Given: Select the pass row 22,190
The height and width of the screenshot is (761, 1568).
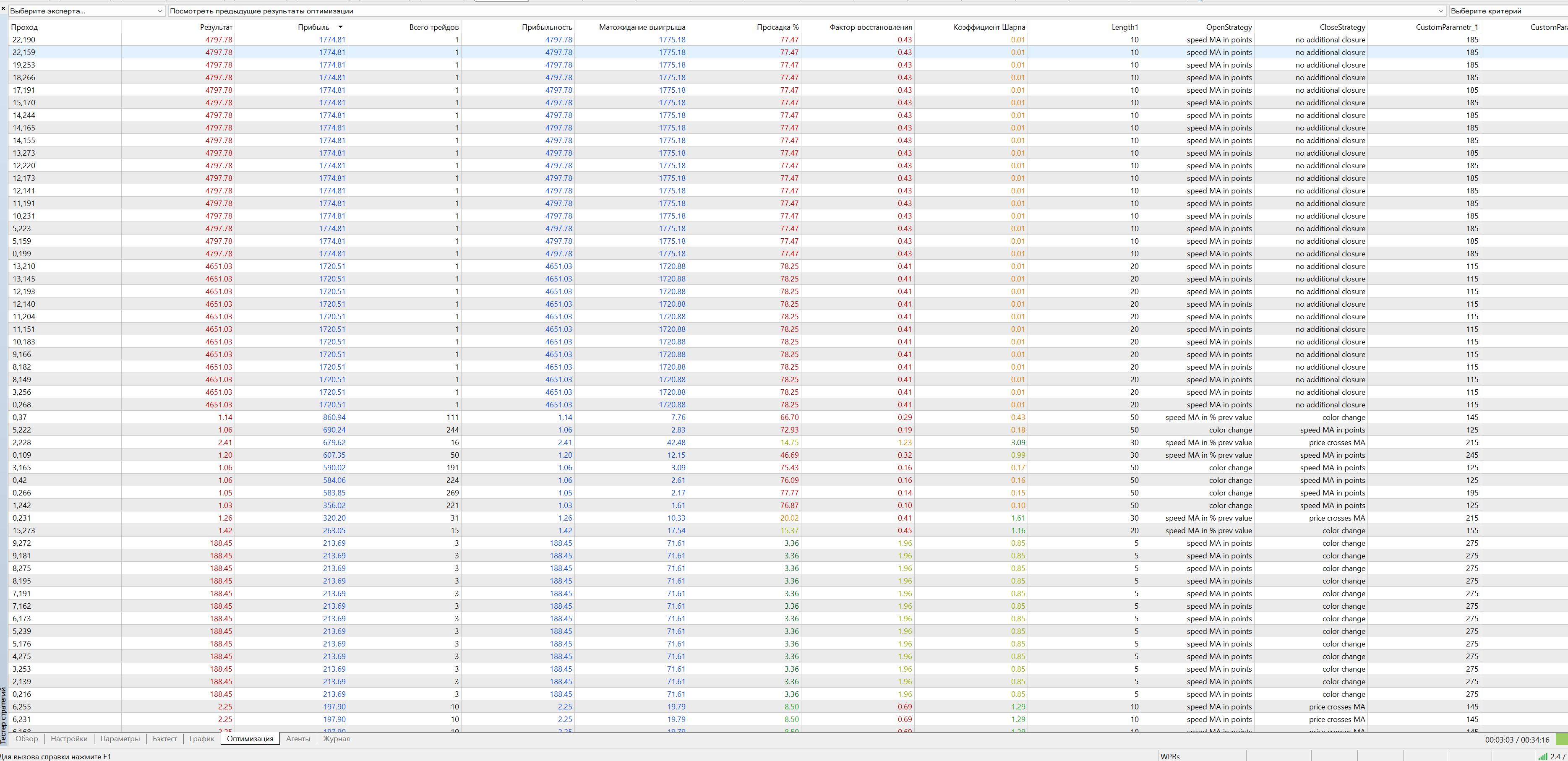Looking at the screenshot, I should click(x=24, y=39).
